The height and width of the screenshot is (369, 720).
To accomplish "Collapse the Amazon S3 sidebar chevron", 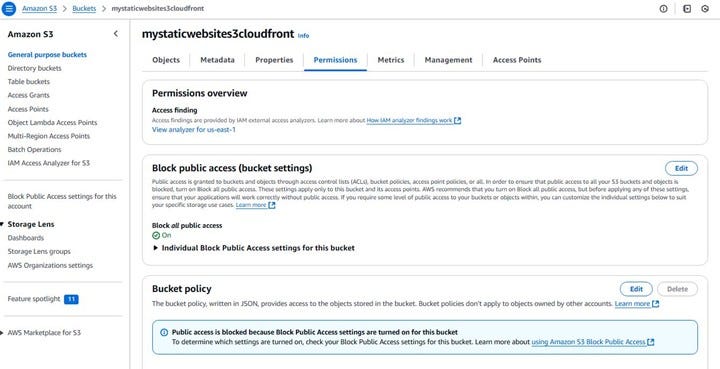I will [x=115, y=34].
